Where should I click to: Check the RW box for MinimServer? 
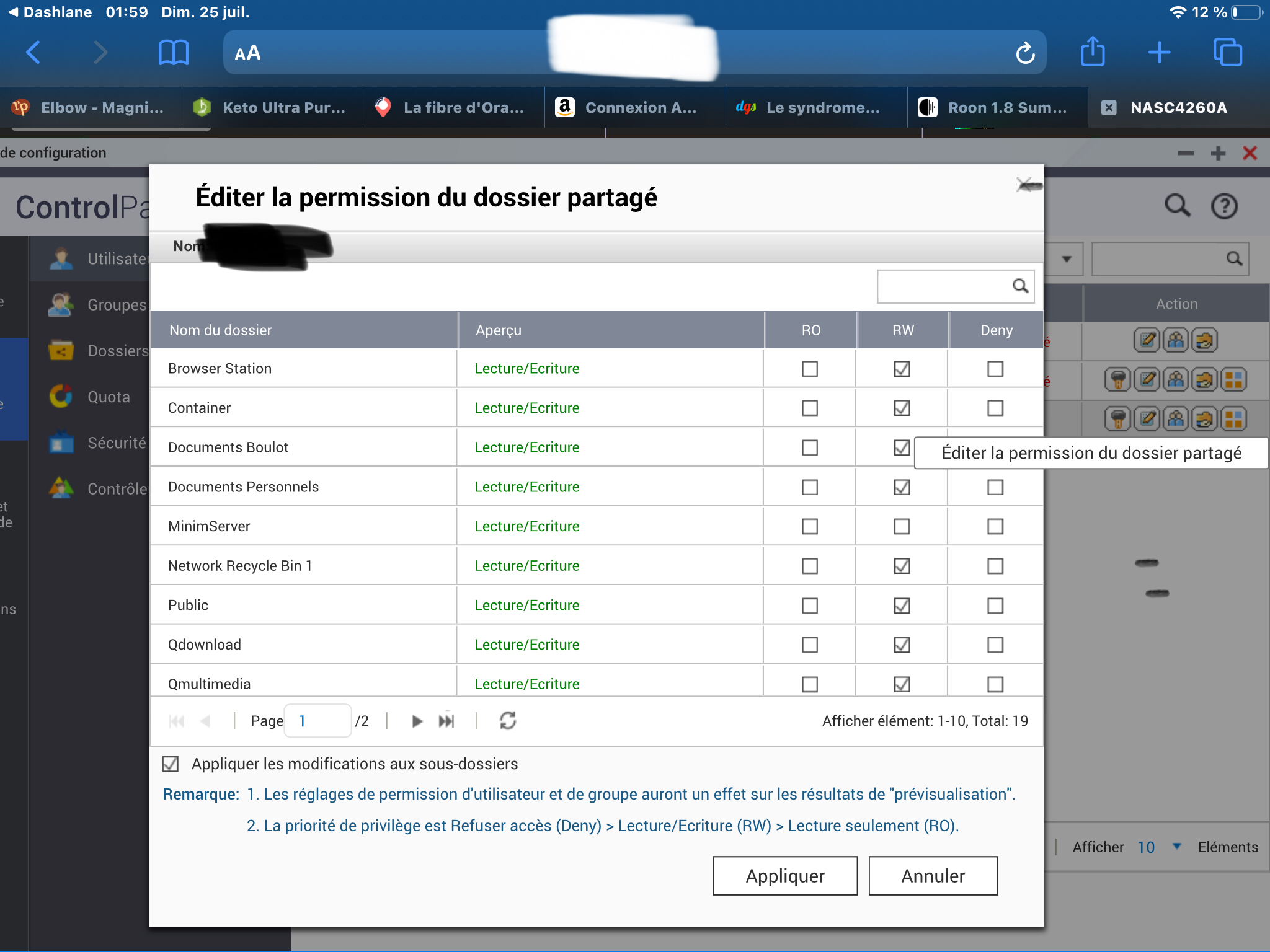(x=902, y=526)
